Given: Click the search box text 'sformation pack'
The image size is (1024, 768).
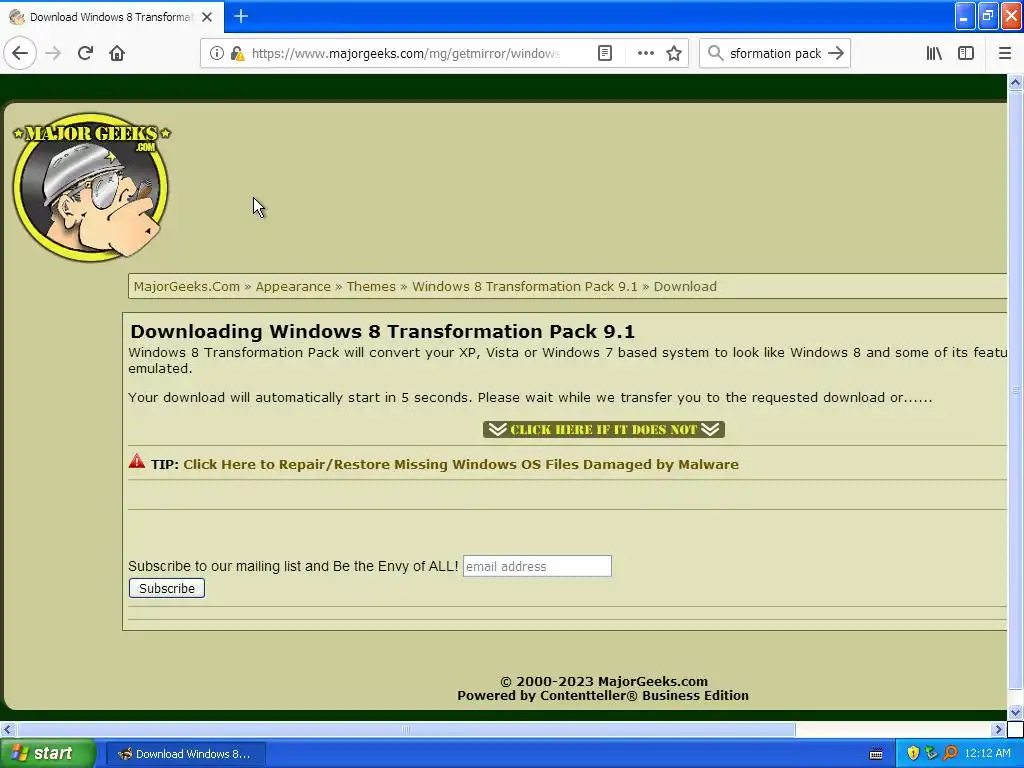Looking at the screenshot, I should [x=775, y=54].
